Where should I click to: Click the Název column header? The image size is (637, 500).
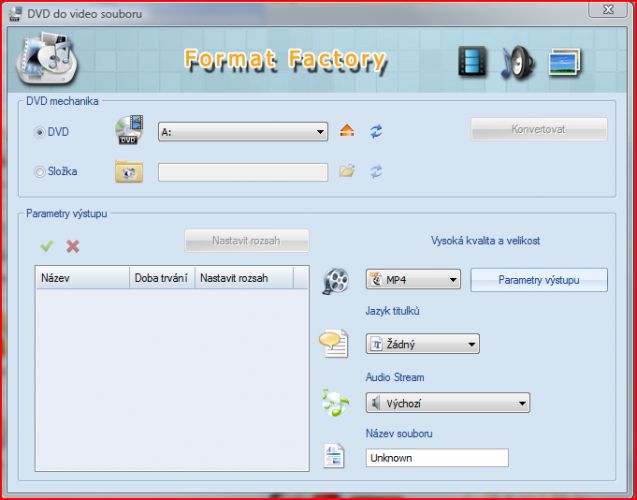coord(82,278)
